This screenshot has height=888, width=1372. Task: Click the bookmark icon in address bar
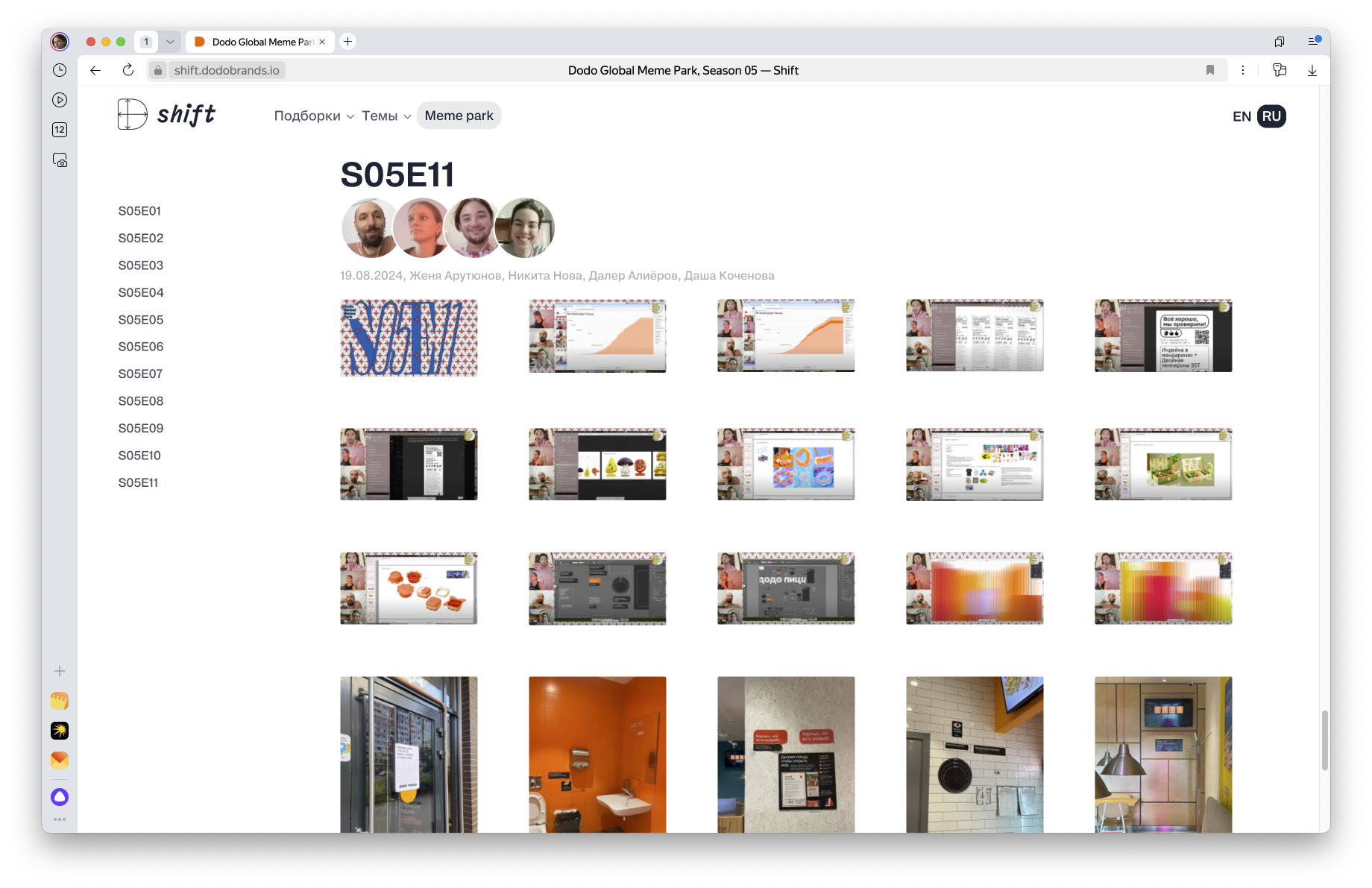point(1209,70)
